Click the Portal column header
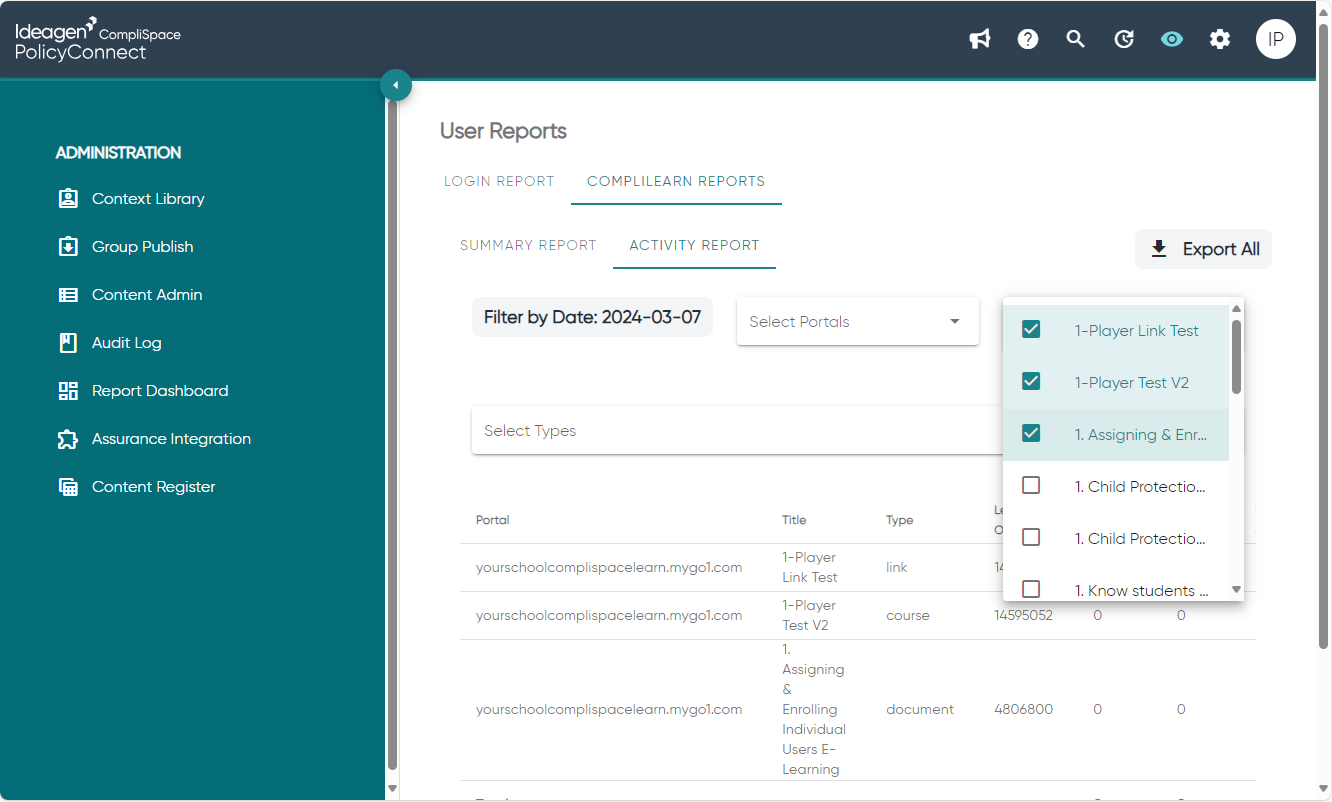The width and height of the screenshot is (1332, 802). click(493, 520)
